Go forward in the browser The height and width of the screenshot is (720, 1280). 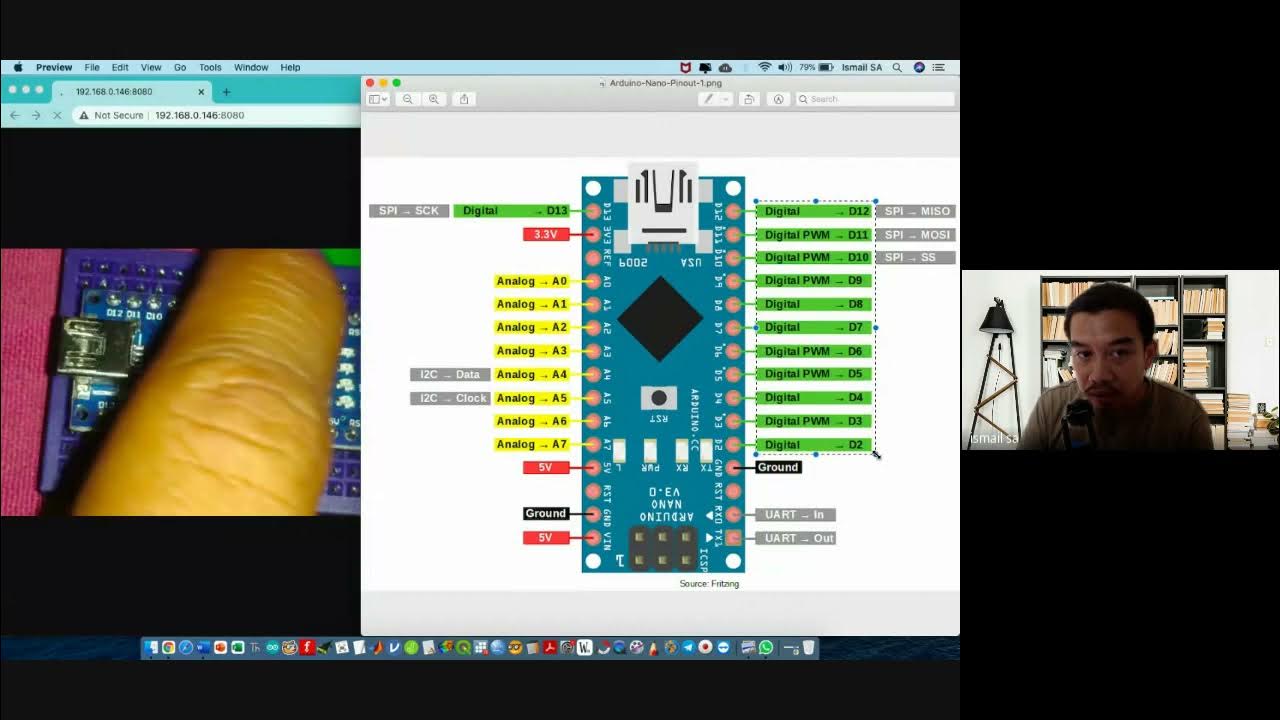36,115
